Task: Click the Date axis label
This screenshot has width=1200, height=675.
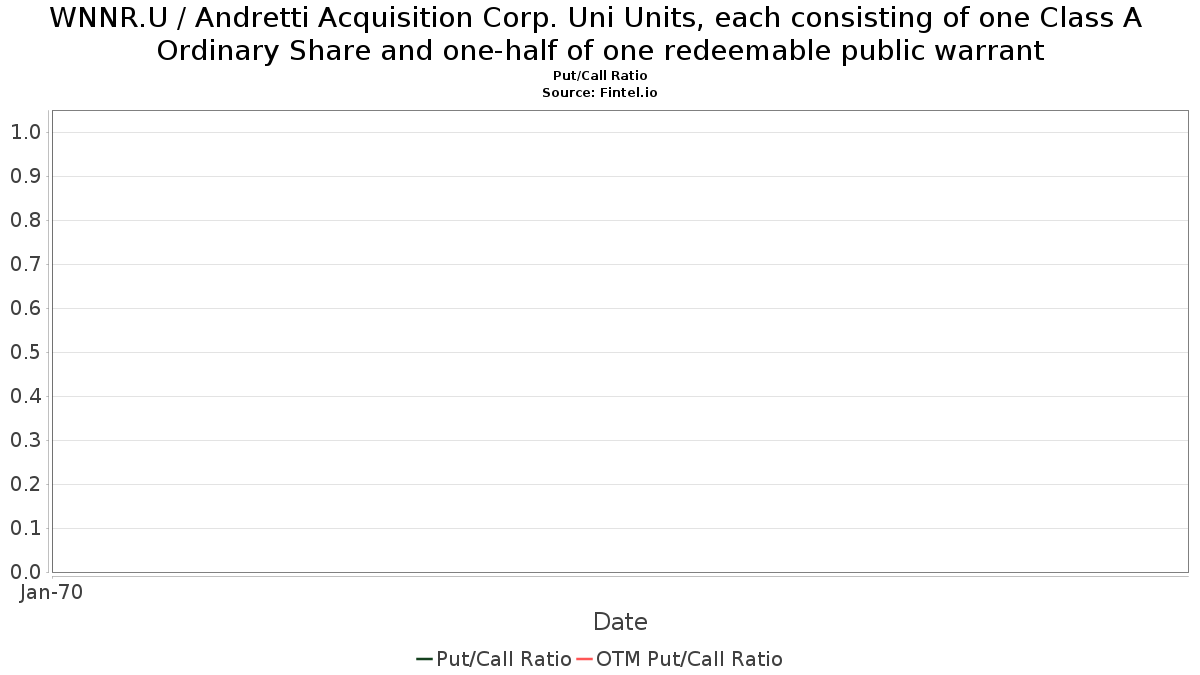Action: point(620,622)
